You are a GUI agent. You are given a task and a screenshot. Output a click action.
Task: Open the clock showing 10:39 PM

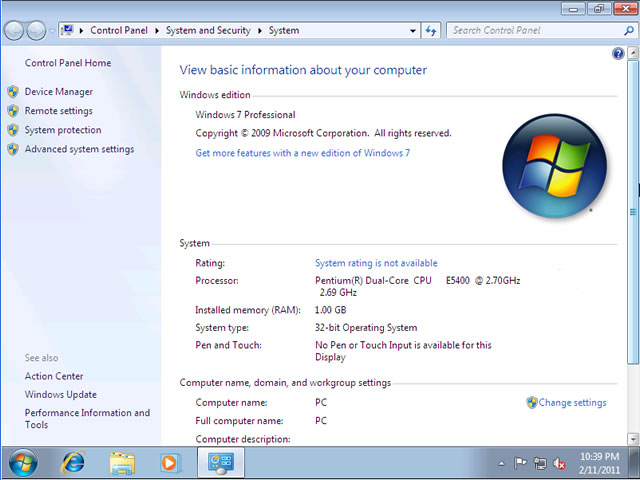coord(599,463)
